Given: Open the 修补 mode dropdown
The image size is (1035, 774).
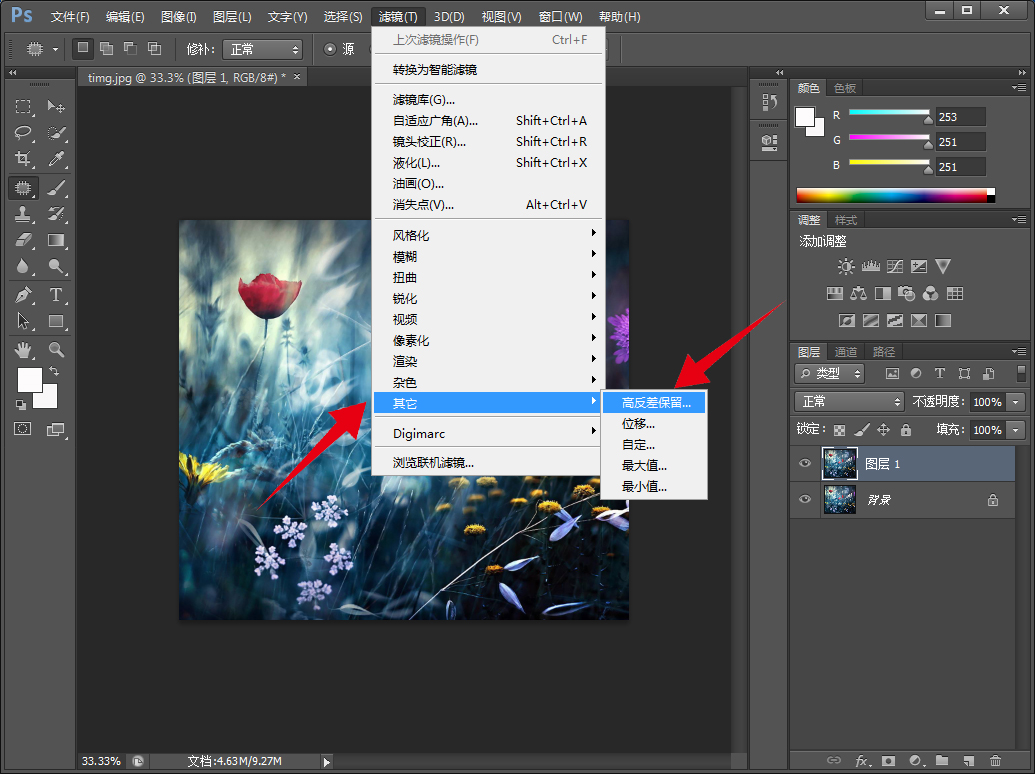Looking at the screenshot, I should tap(263, 49).
